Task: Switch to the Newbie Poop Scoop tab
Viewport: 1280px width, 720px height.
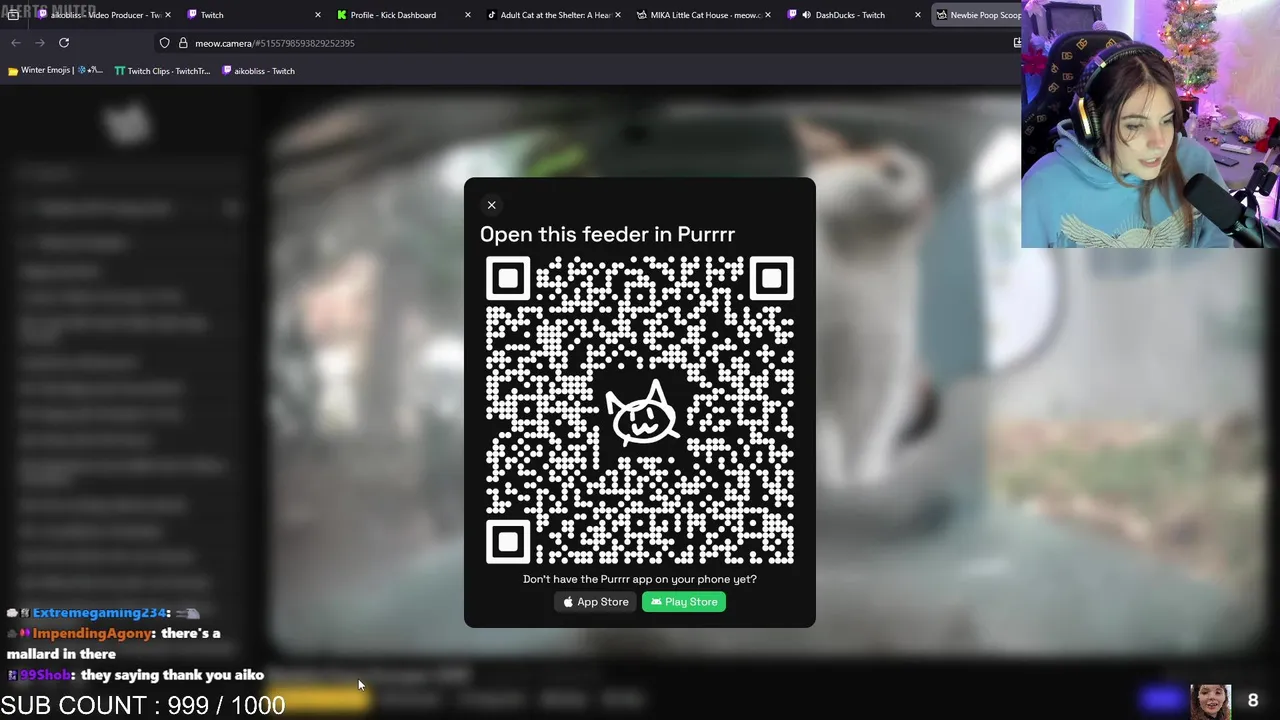Action: [976, 15]
